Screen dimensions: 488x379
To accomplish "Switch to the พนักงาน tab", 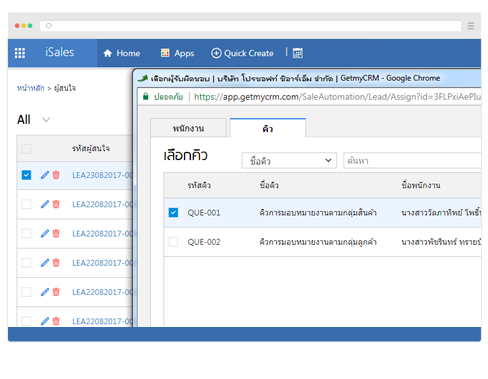I will point(188,128).
